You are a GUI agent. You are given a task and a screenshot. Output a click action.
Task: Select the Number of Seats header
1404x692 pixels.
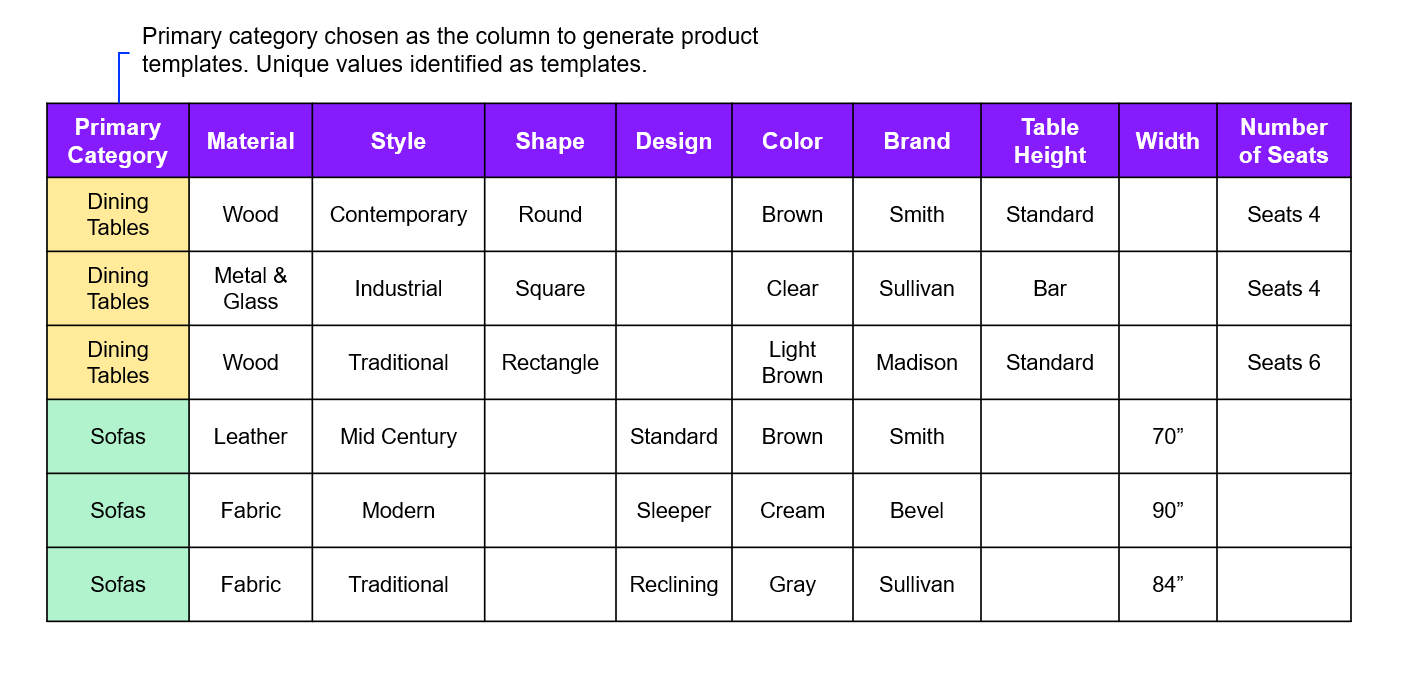(x=1284, y=141)
